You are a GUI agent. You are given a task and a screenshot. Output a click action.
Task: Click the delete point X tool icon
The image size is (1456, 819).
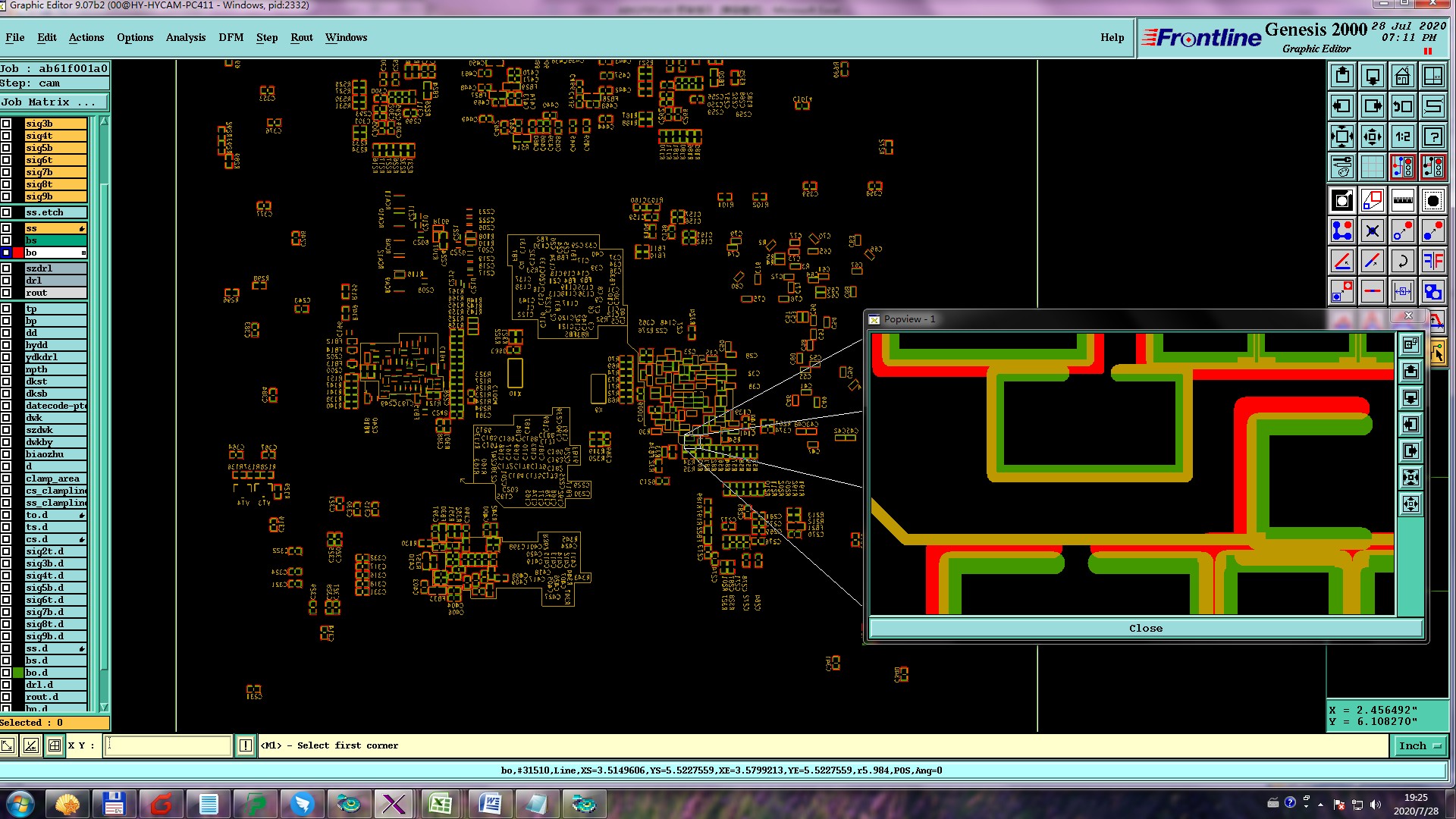(x=1372, y=231)
